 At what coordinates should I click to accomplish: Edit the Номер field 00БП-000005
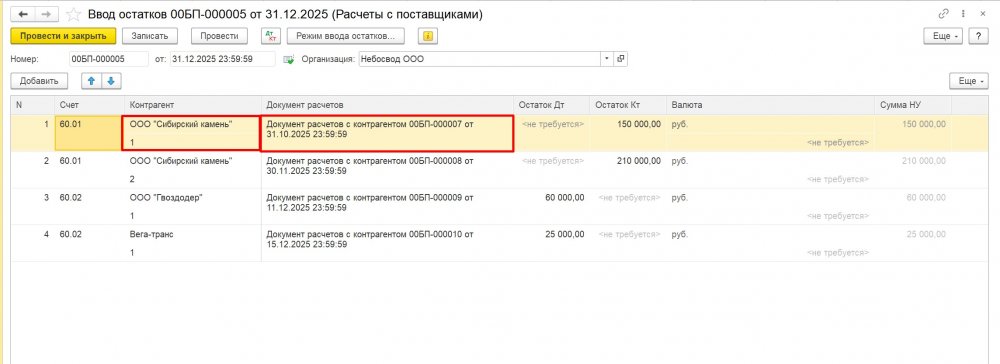(108, 59)
